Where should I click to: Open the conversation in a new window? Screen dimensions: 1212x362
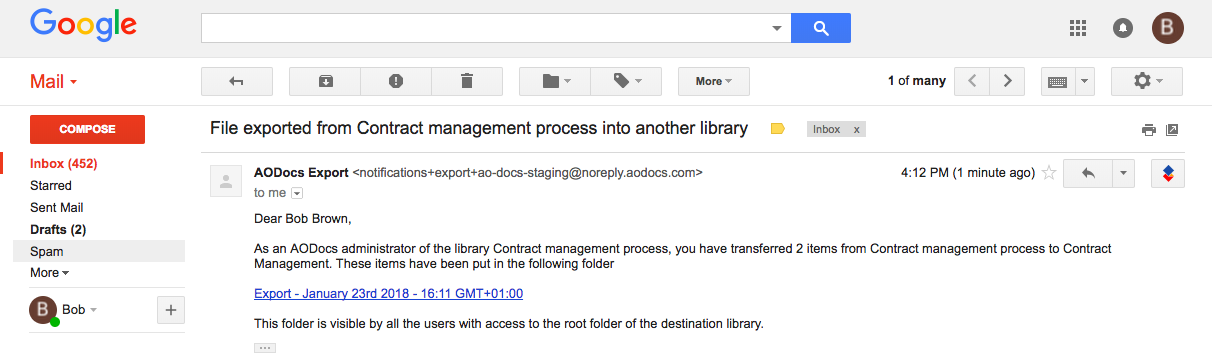(1173, 130)
